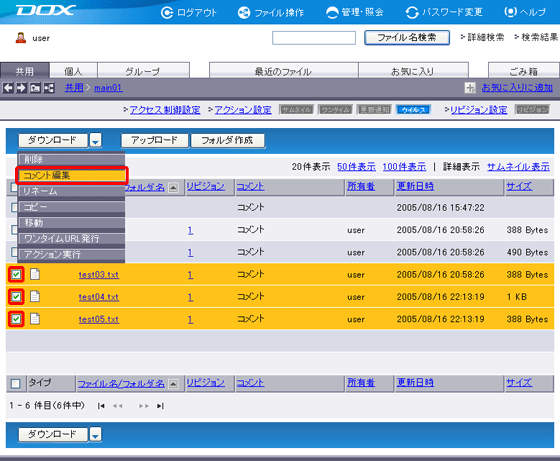Select アクション実行 menu entry
Screen dimensions: 560x461
point(71,254)
